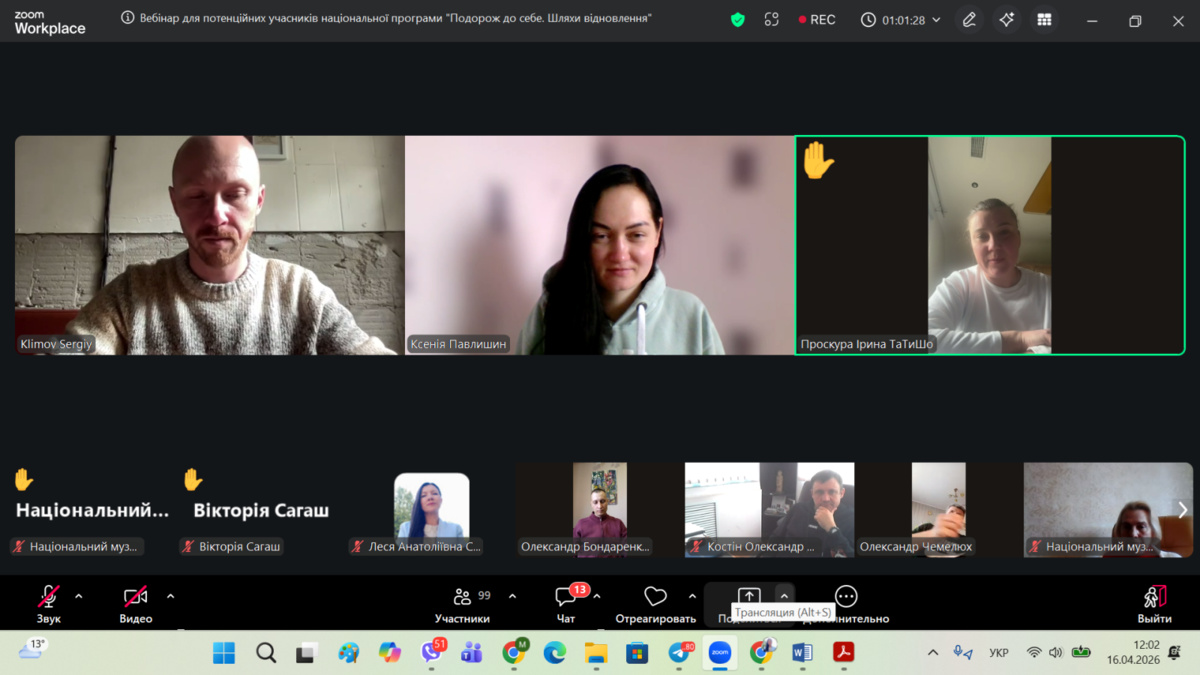
Task: Open the AI Companion sparkle icon
Action: [1007, 20]
